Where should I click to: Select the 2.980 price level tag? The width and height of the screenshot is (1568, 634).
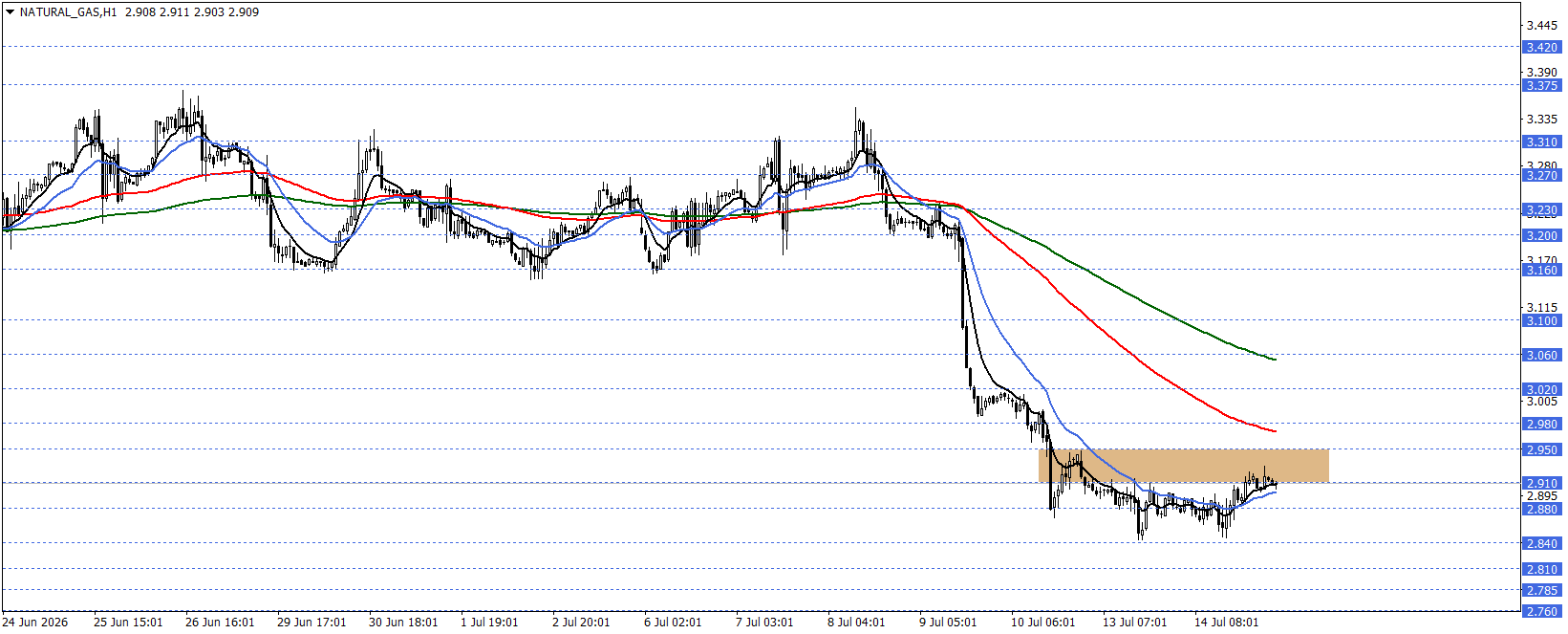point(1541,424)
